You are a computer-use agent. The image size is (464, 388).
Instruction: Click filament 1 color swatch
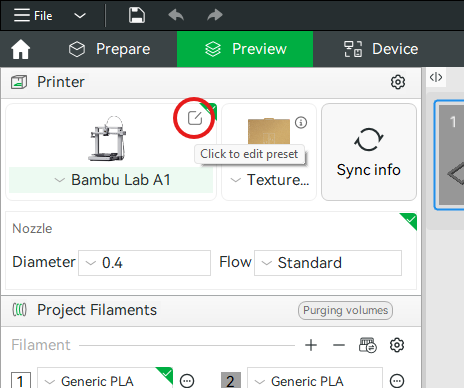tap(21, 380)
